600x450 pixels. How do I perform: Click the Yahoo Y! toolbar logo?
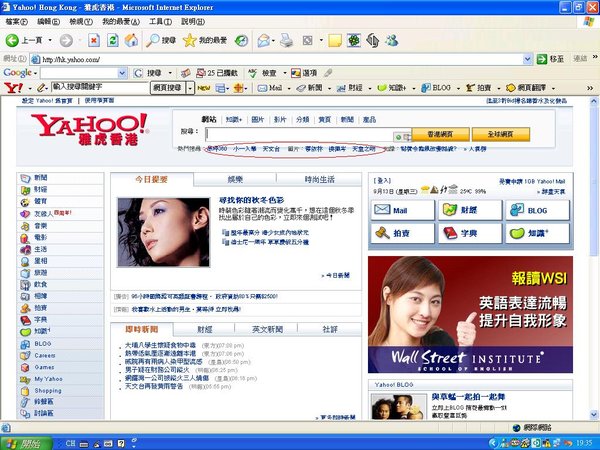click(13, 88)
